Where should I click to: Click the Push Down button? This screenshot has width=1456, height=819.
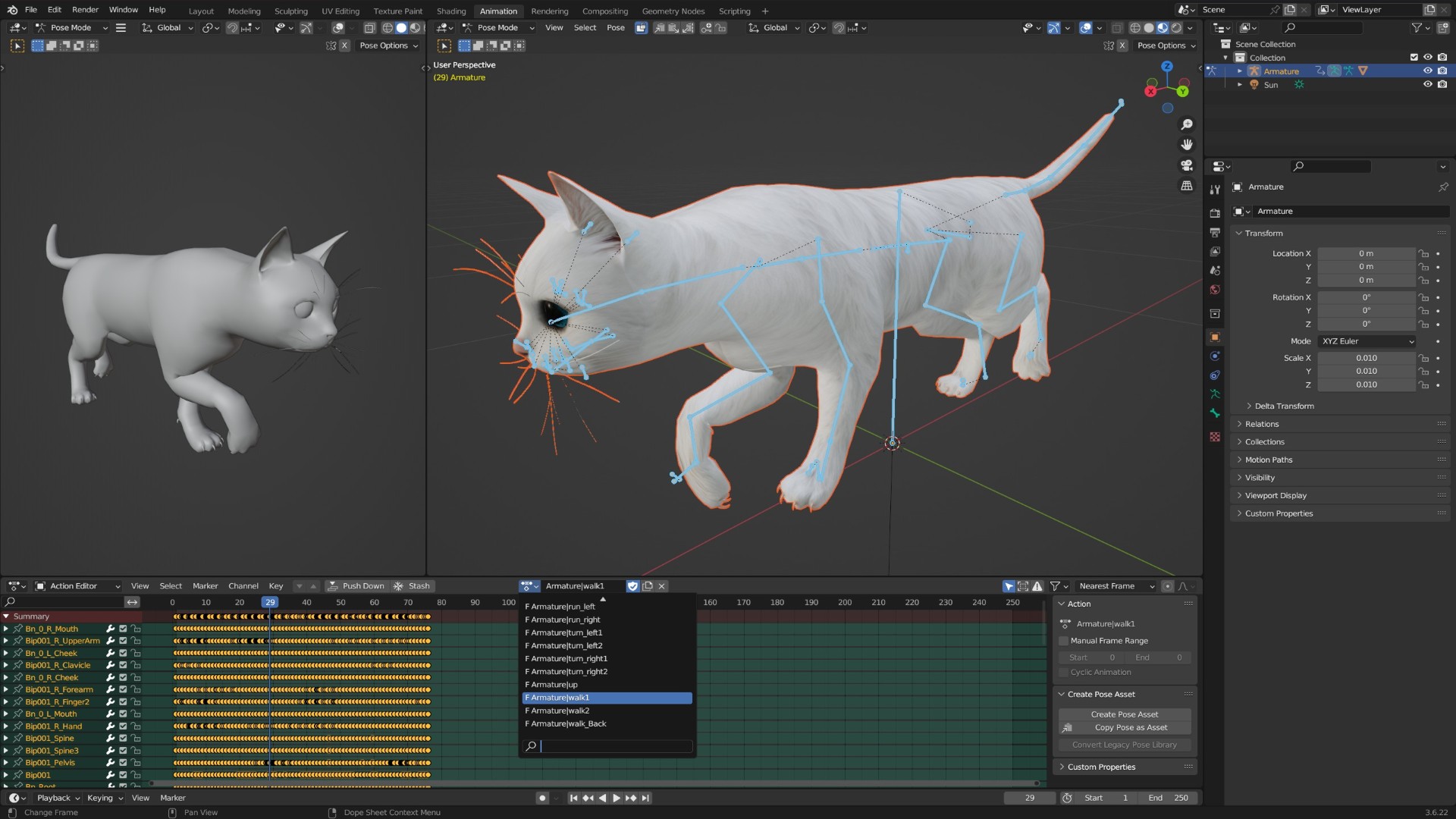point(356,586)
